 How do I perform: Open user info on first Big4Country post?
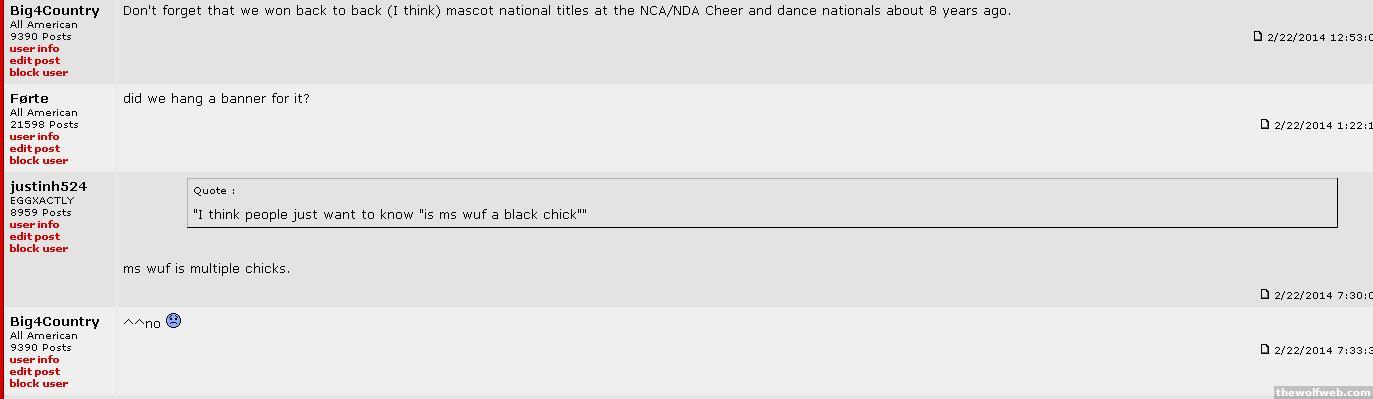pos(34,48)
